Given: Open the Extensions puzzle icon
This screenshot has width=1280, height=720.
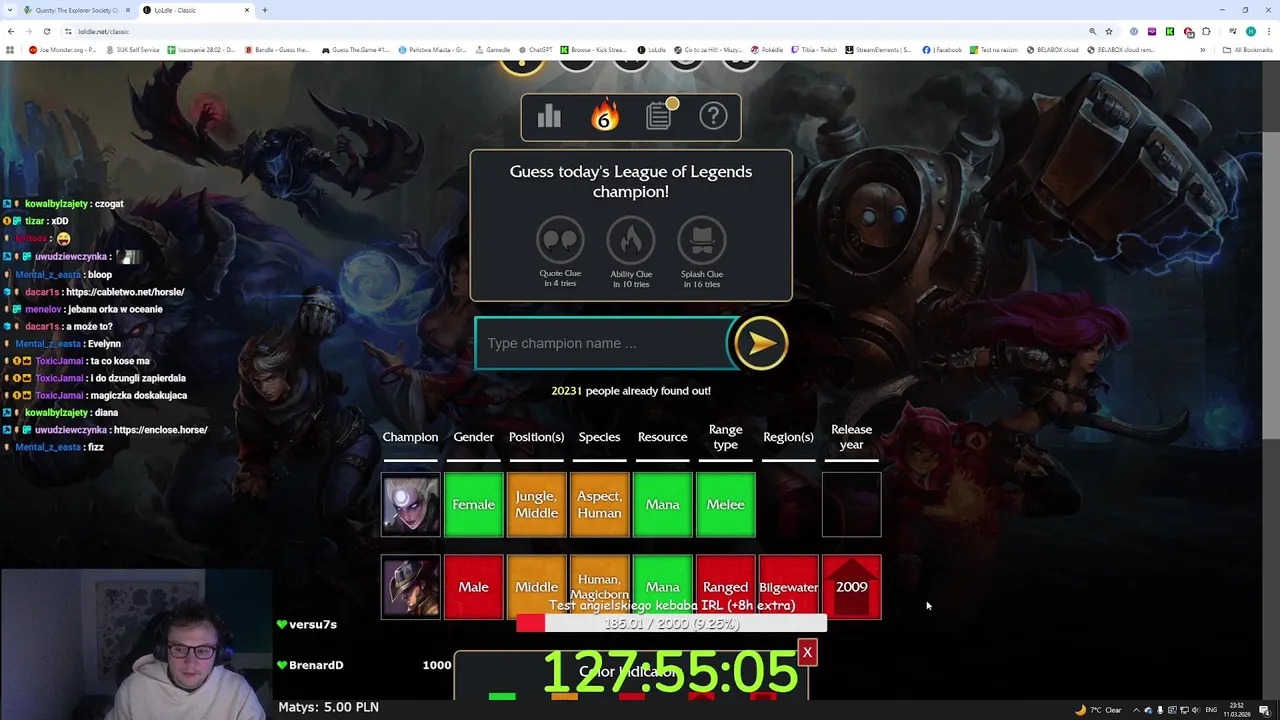Looking at the screenshot, I should [x=1206, y=31].
